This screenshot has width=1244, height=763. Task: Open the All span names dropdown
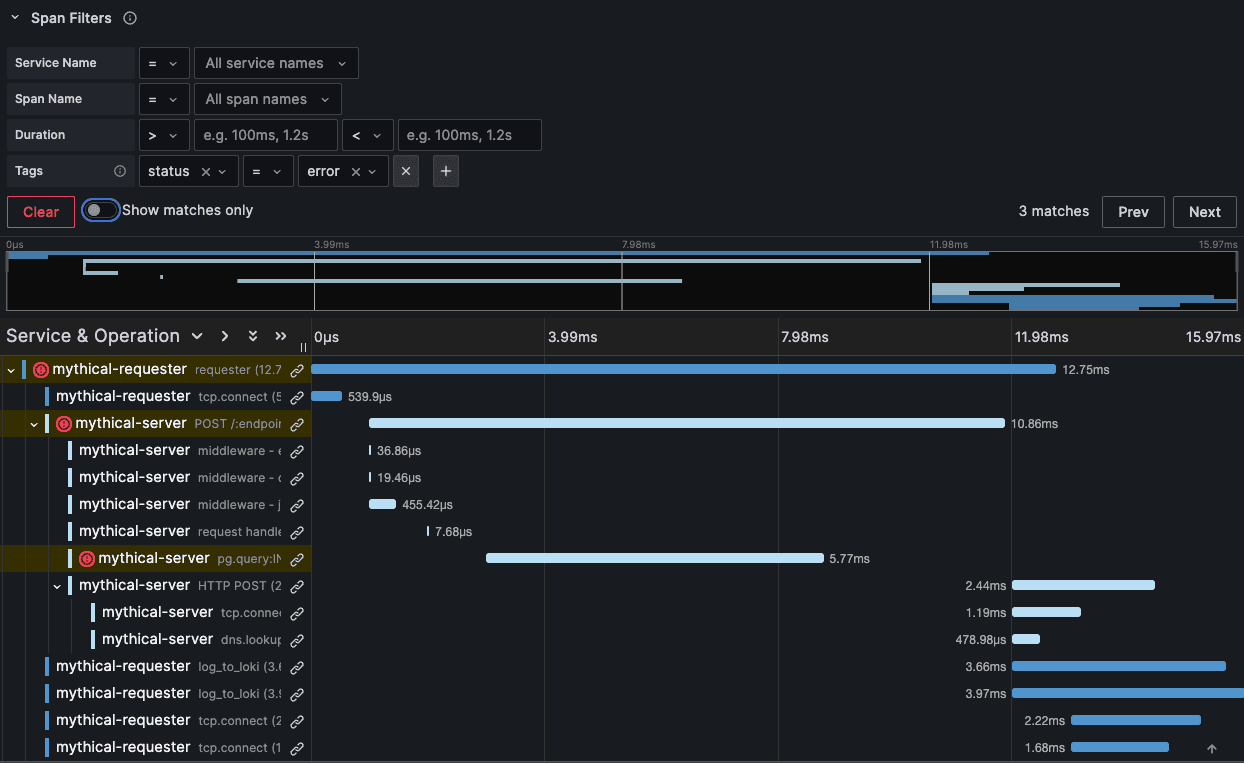point(267,98)
